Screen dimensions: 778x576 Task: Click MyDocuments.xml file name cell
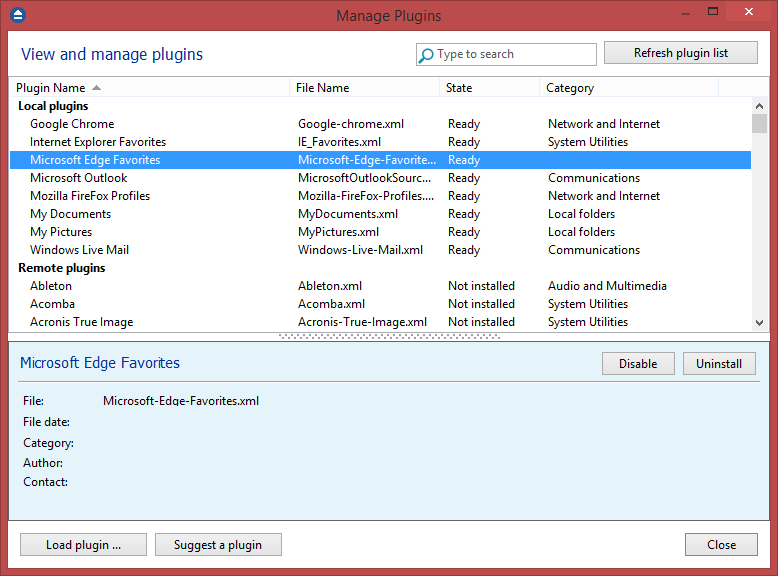[x=348, y=214]
